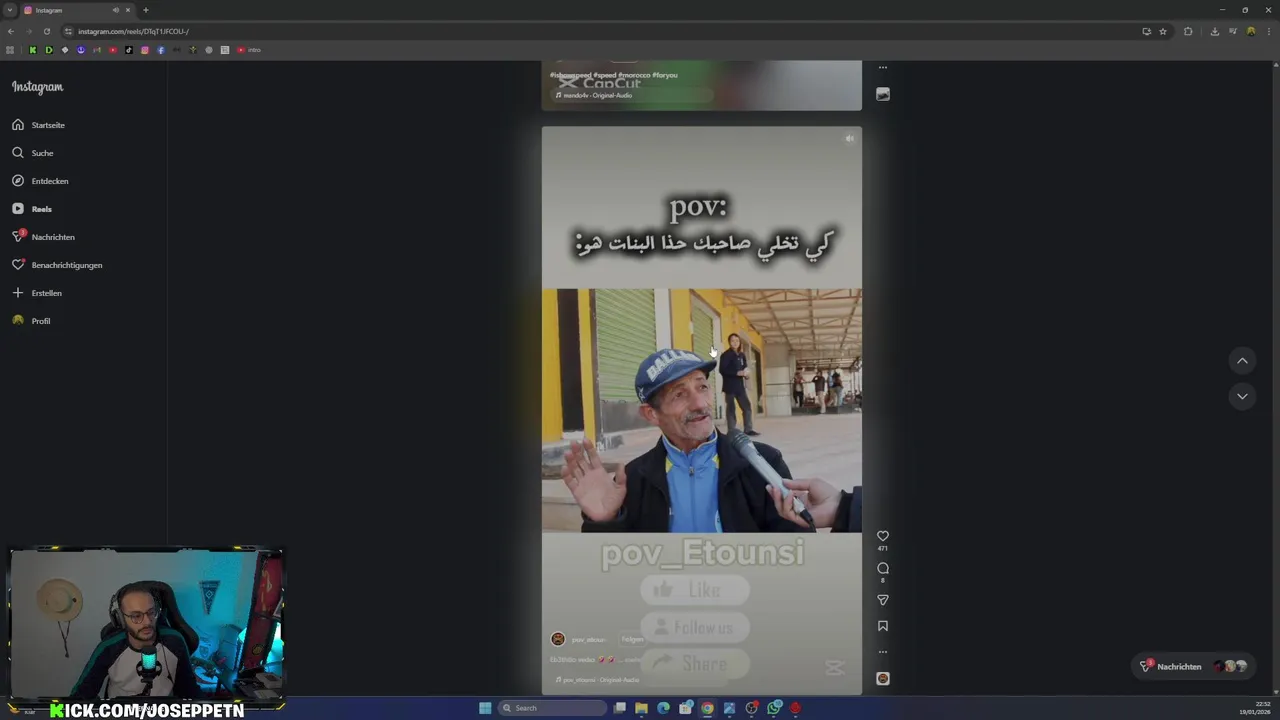Open the "intro" bookmark
Viewport: 1280px width, 720px height.
point(249,50)
